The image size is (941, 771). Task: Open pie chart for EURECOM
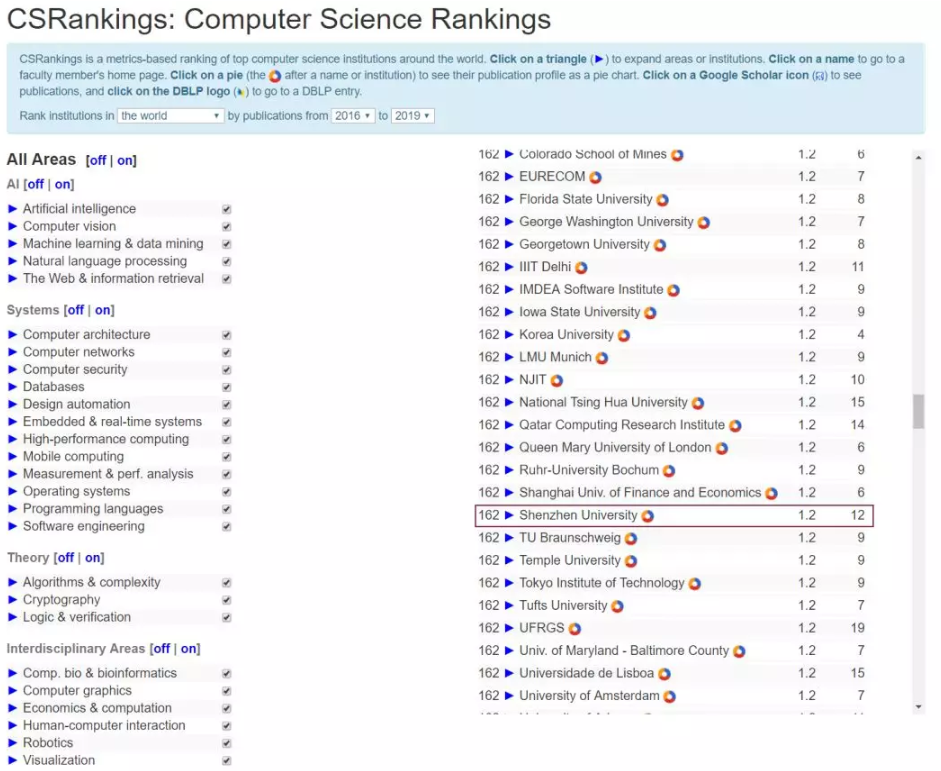(595, 177)
